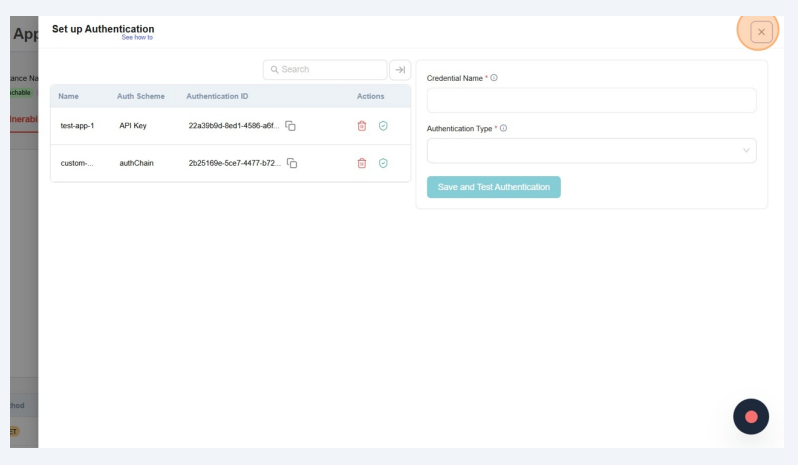Viewport: 798px width, 465px height.
Task: Copy the custom authChain authentication ID
Action: [x=292, y=163]
